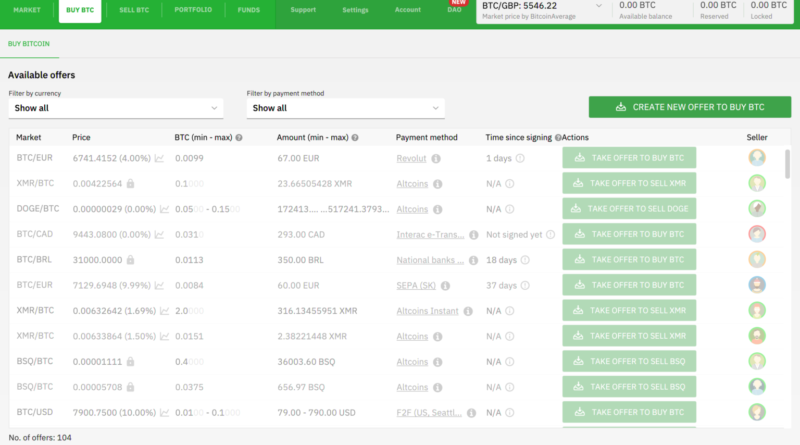Take the Revolut offer to buy BTC

tap(629, 158)
